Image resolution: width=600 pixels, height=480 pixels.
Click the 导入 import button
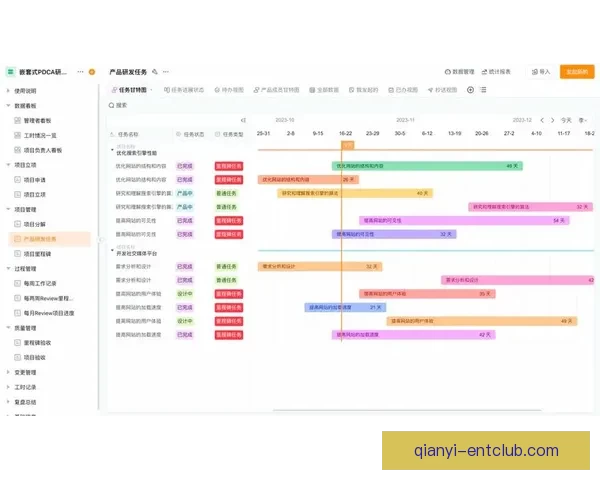tap(540, 72)
